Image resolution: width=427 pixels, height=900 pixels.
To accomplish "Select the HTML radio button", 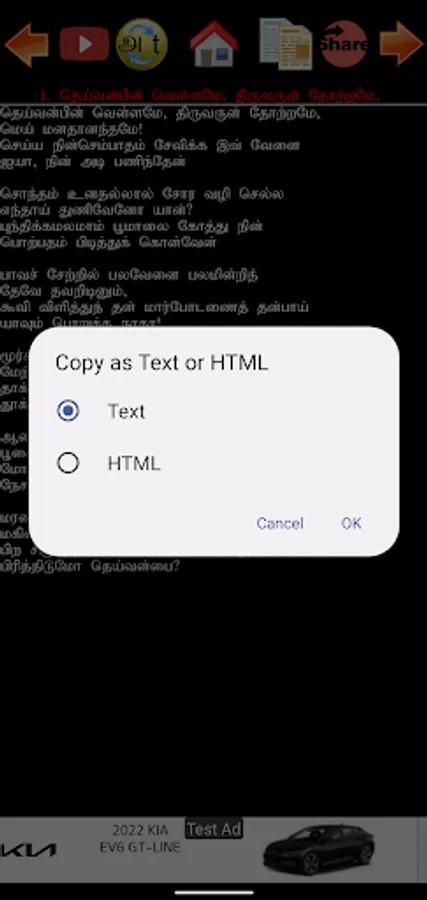I will [68, 463].
